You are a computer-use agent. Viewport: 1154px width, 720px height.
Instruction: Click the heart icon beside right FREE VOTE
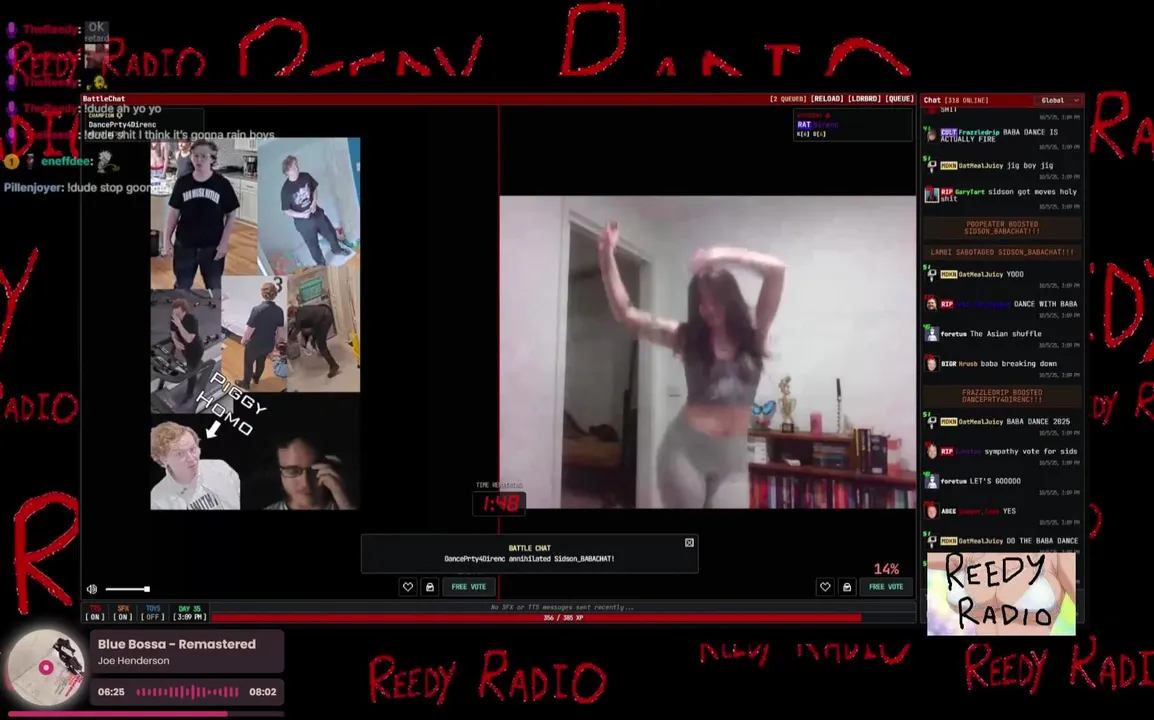825,587
